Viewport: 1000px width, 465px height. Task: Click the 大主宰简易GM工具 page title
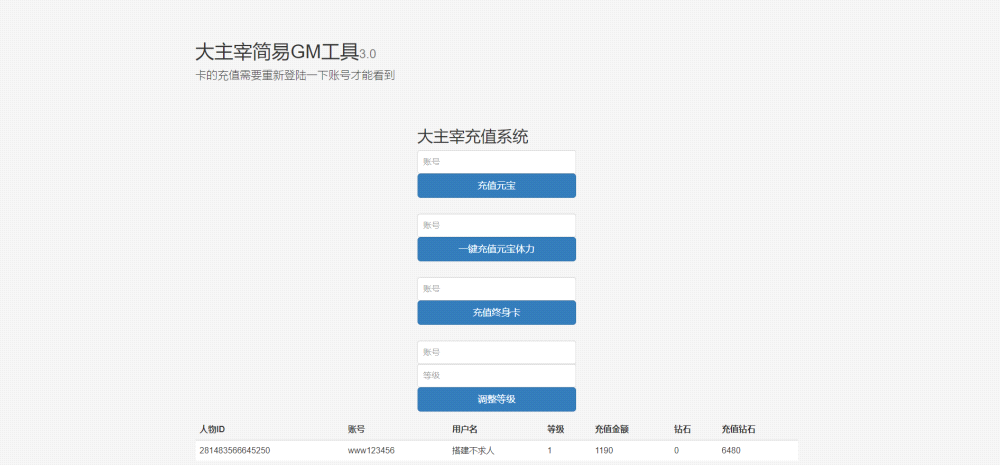pyautogui.click(x=276, y=53)
